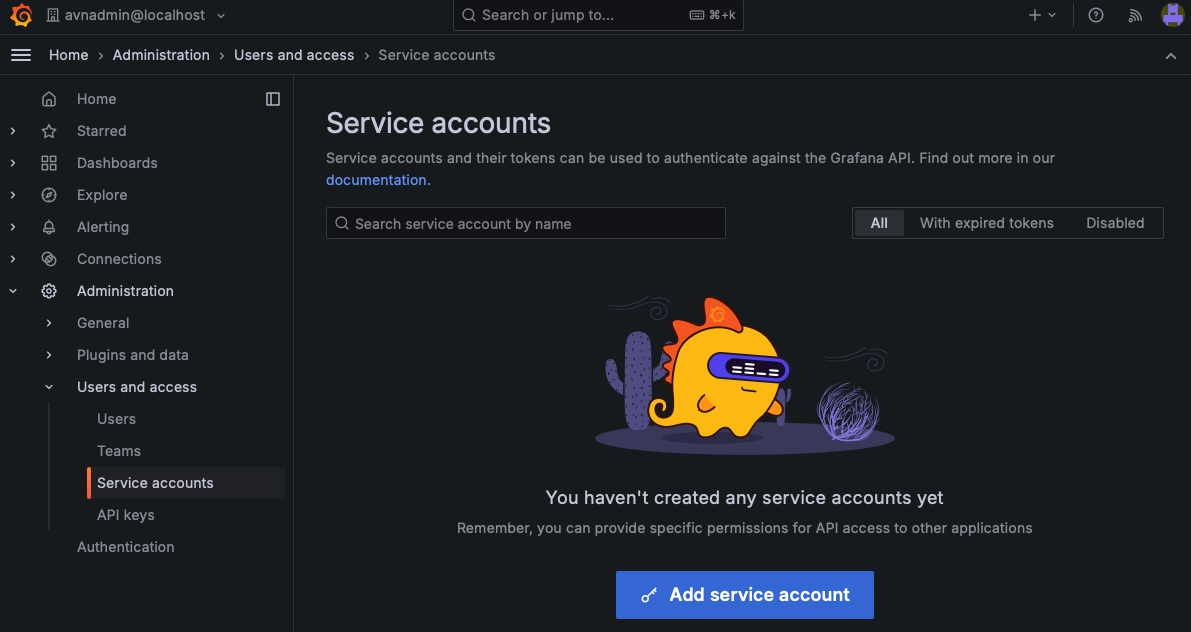Expand the Starred section
This screenshot has height=632, width=1191.
point(13,131)
